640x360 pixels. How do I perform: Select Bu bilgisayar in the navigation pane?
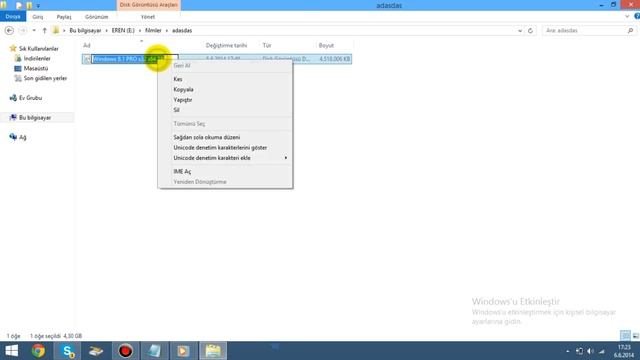[x=35, y=118]
